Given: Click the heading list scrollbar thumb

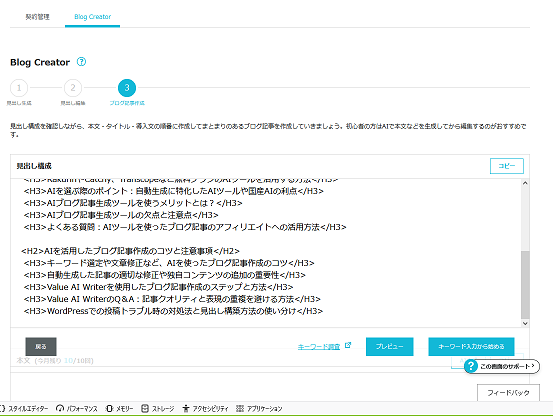Looking at the screenshot, I should (x=525, y=285).
